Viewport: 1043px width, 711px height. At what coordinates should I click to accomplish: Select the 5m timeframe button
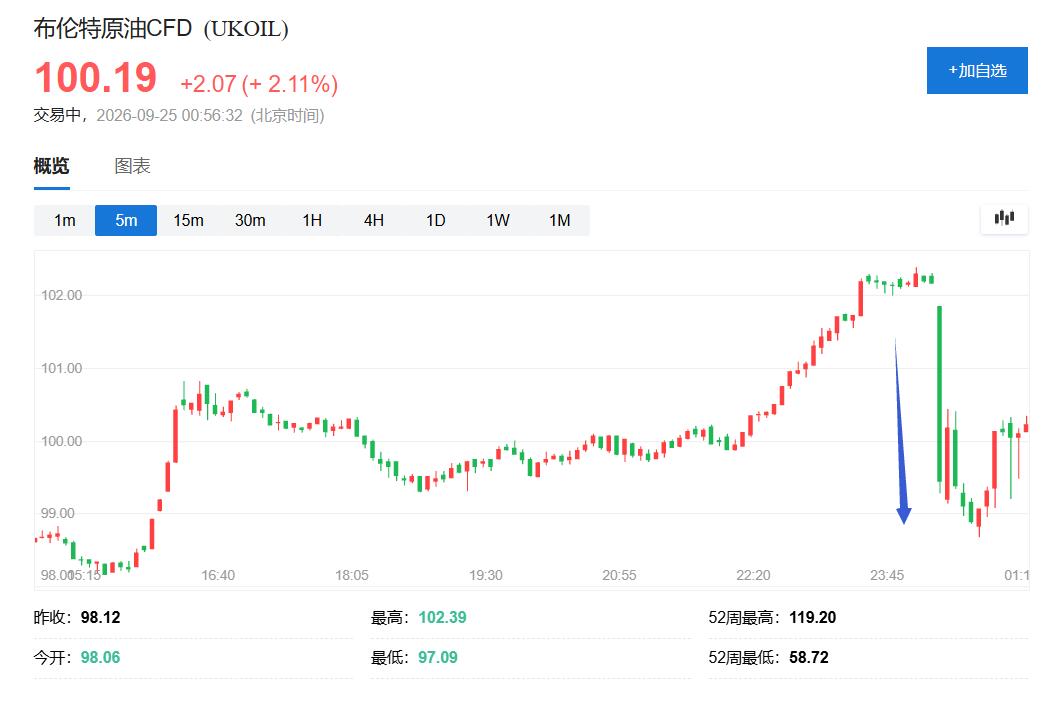pos(126,220)
